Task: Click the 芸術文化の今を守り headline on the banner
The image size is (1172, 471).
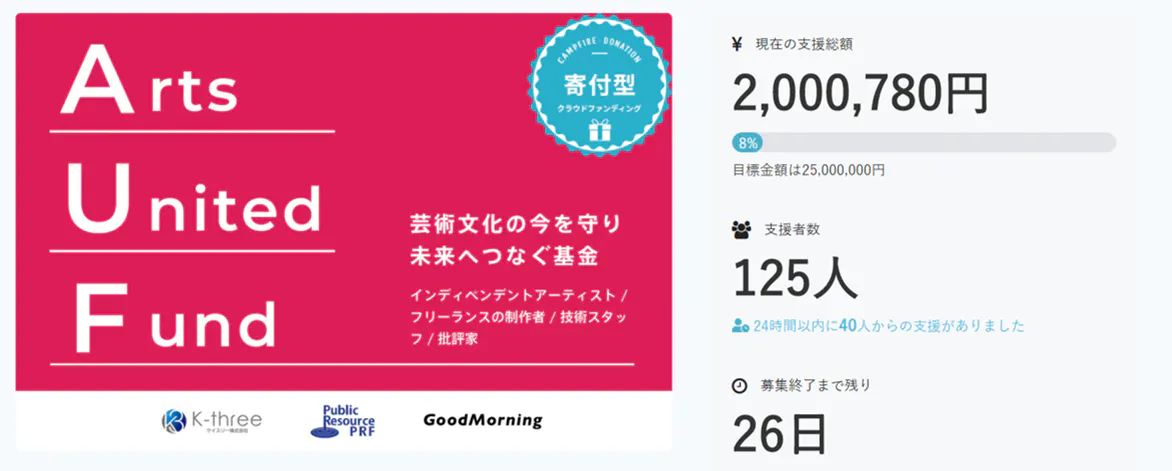Action: [x=516, y=221]
